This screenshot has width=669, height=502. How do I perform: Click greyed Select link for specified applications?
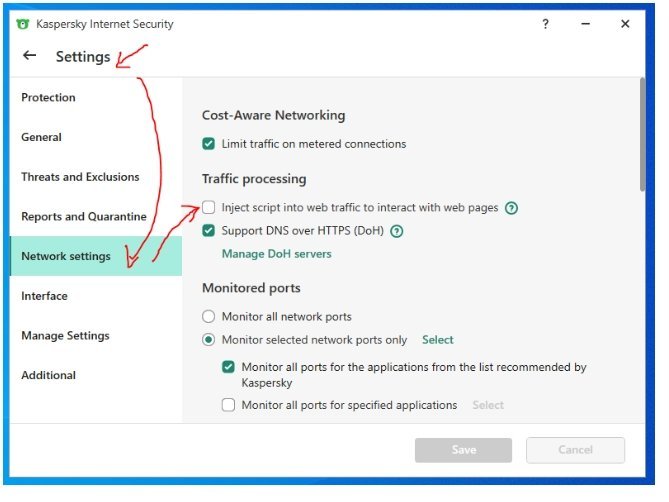point(488,405)
